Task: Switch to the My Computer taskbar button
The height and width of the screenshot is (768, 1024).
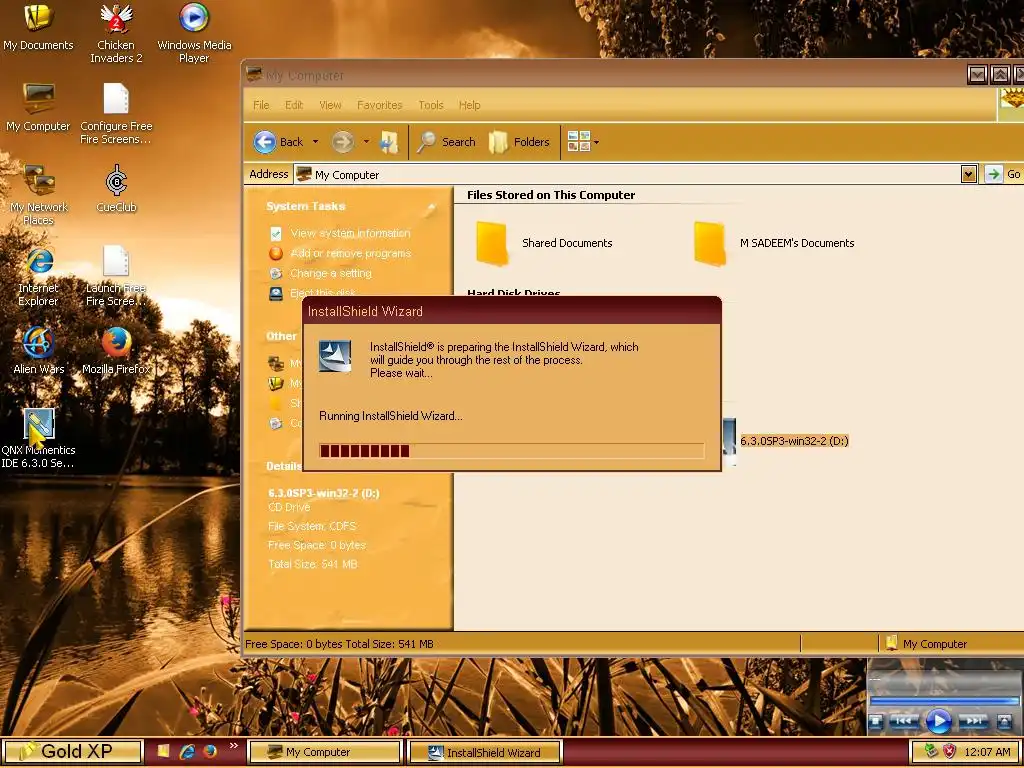Action: pyautogui.click(x=324, y=752)
